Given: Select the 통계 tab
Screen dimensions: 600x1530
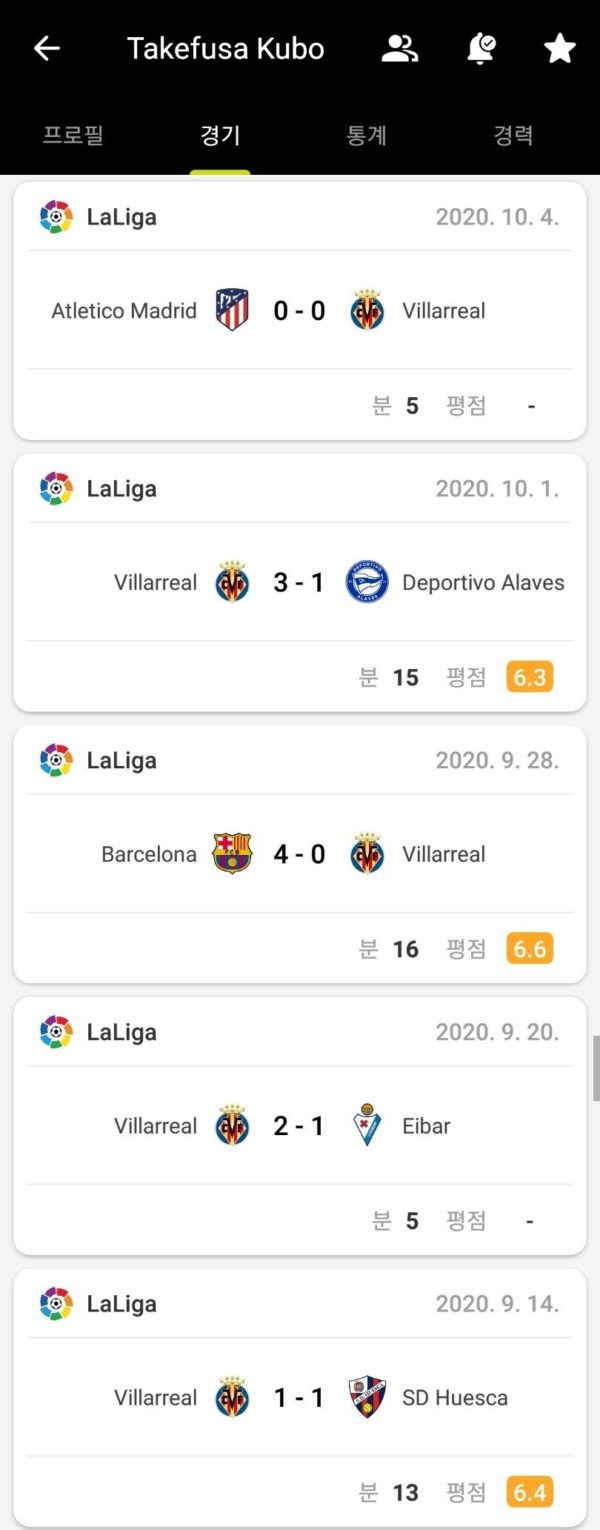Looking at the screenshot, I should point(366,136).
